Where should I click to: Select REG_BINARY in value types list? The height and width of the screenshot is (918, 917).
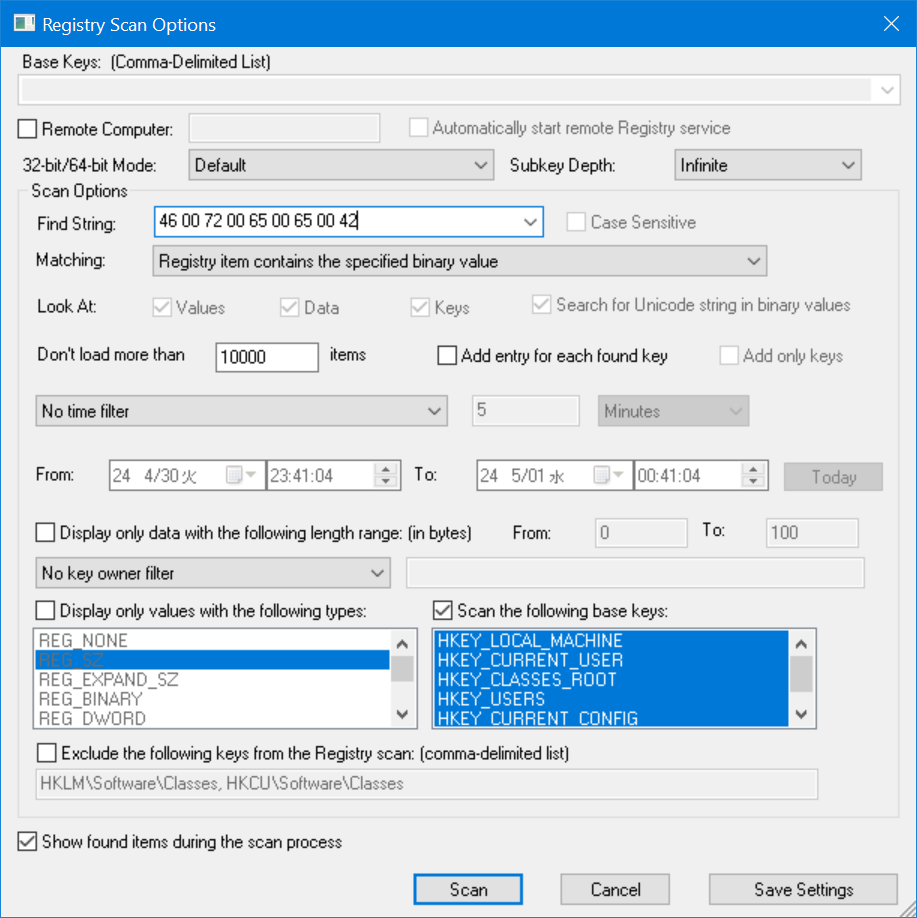coord(213,698)
